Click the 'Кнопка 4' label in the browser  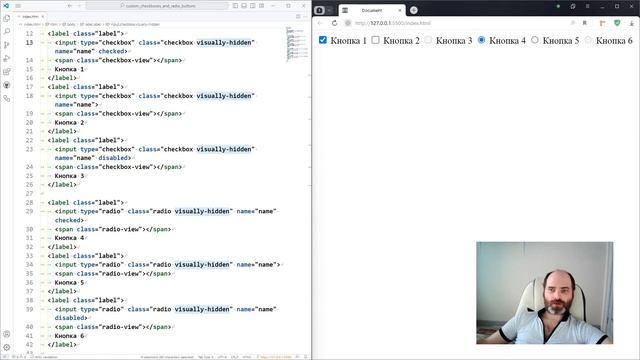pyautogui.click(x=507, y=40)
